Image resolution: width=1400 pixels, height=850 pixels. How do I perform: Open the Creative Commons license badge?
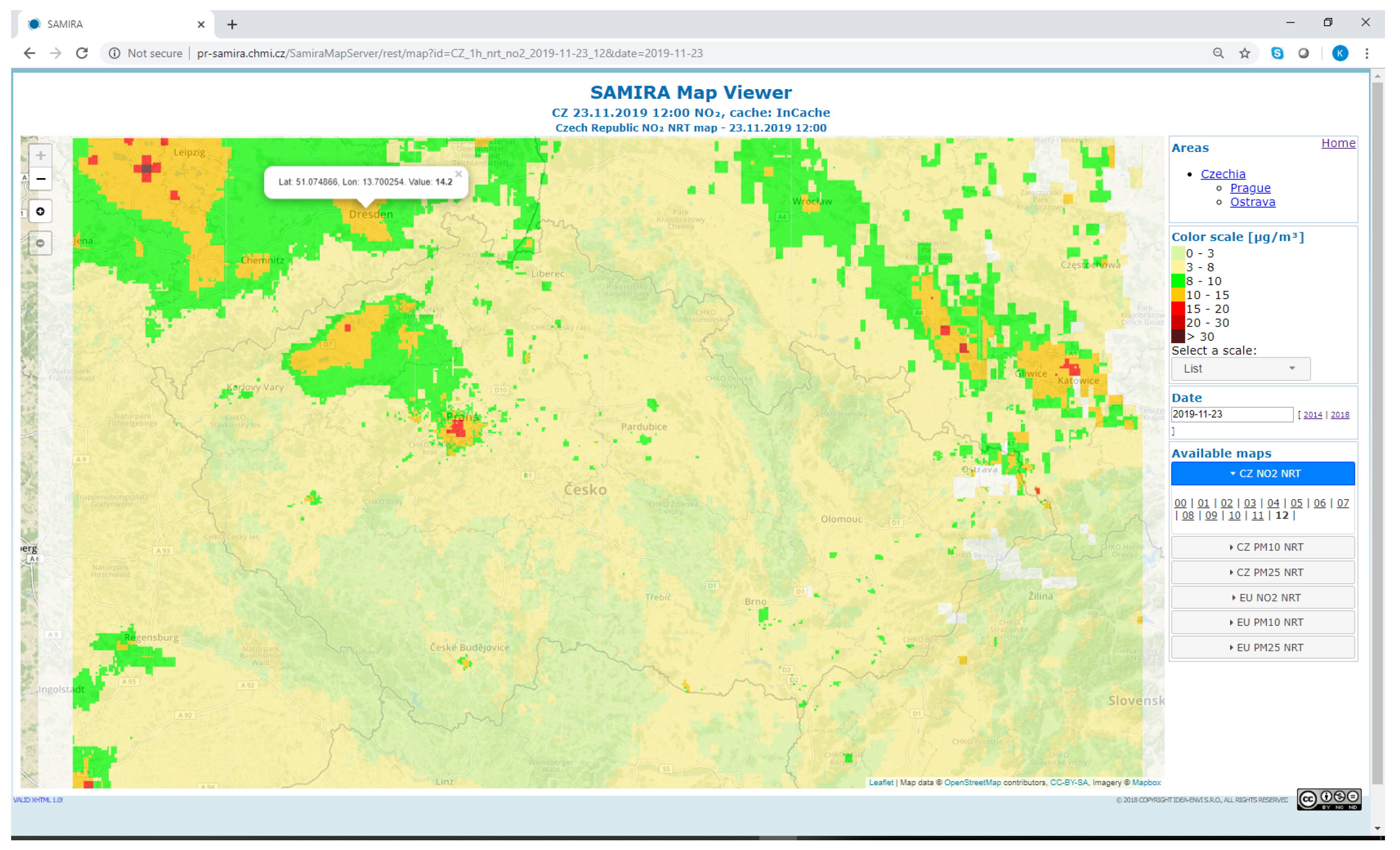(x=1328, y=800)
